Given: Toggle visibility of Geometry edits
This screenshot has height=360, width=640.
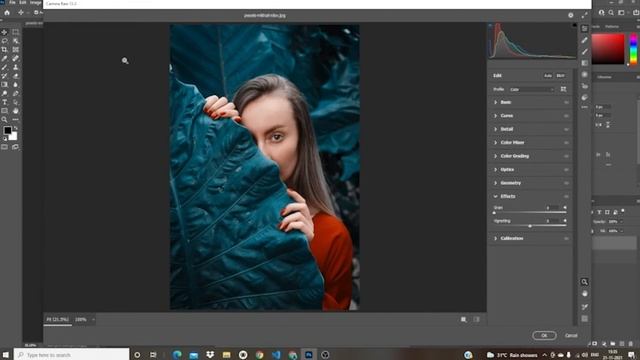Looking at the screenshot, I should (566, 183).
